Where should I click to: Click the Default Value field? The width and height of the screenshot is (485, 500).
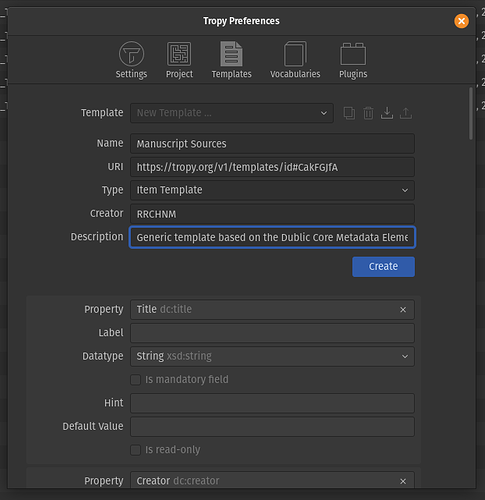click(272, 426)
